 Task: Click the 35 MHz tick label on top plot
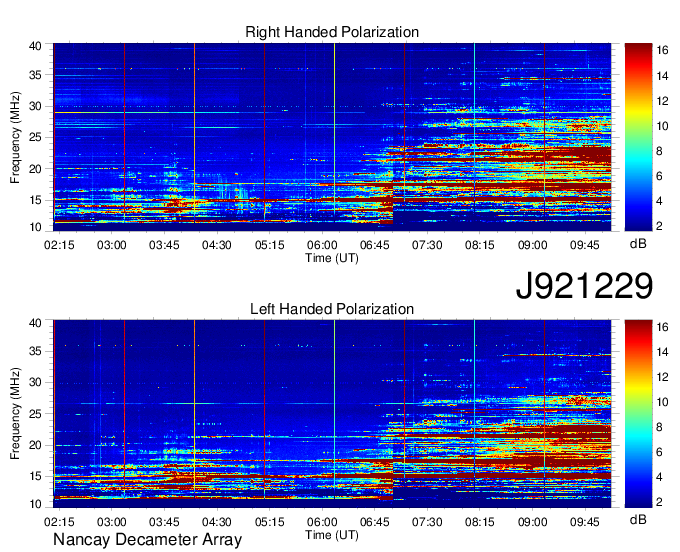coord(35,75)
